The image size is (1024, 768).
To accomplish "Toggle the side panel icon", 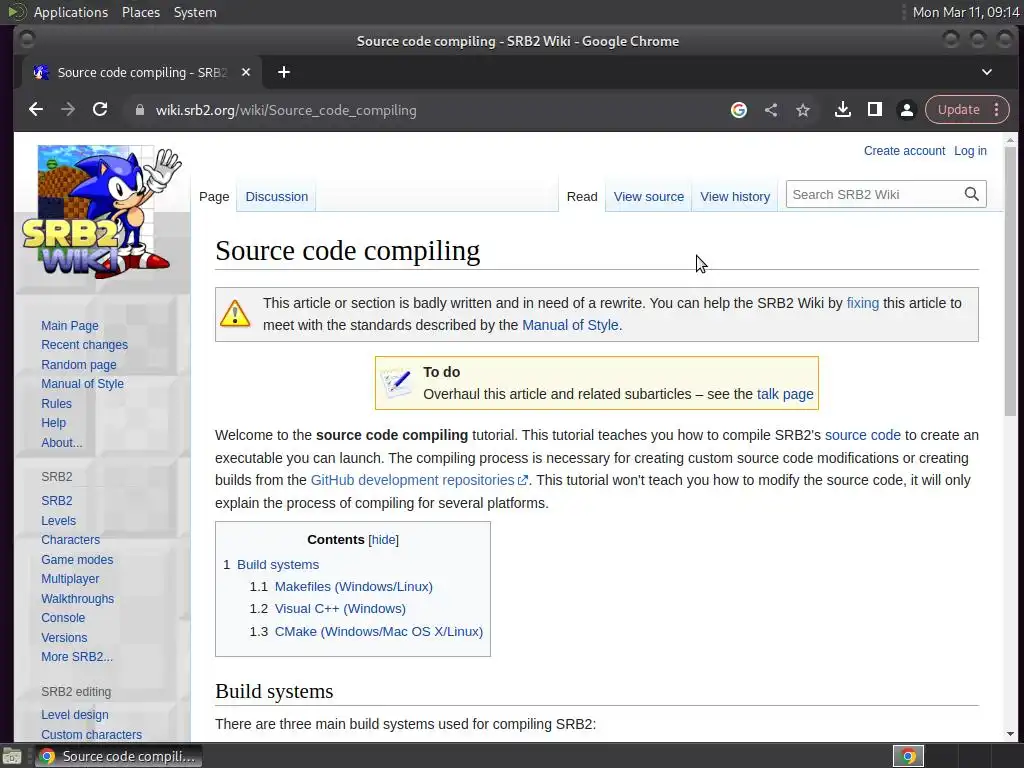I will 874,110.
